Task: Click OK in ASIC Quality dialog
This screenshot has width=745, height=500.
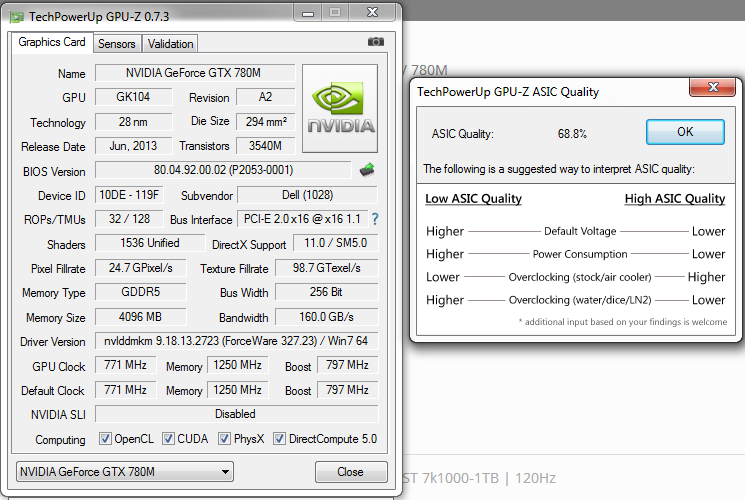Action: [685, 132]
